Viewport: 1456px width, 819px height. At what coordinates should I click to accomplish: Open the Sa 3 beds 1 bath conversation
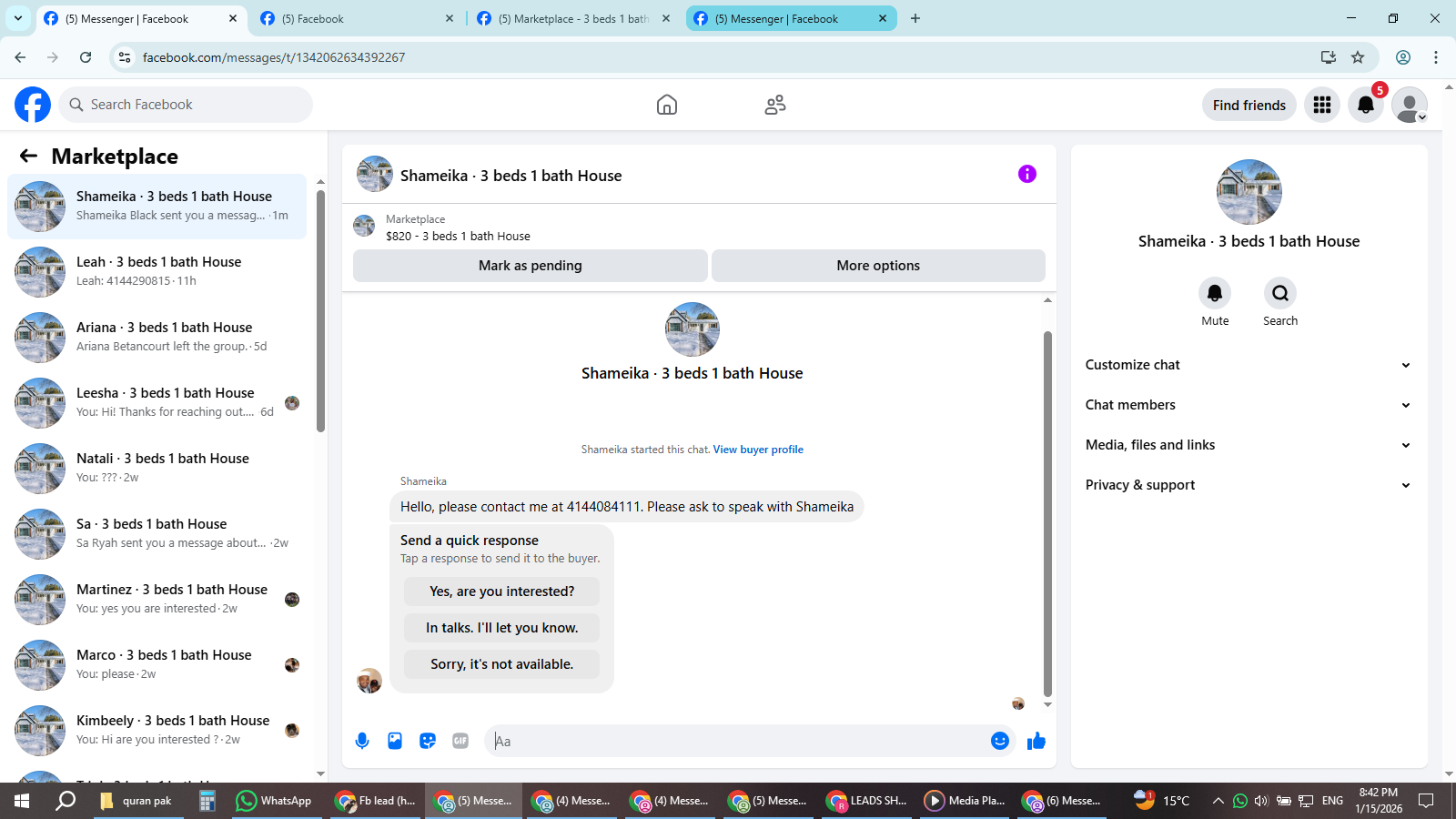coord(157,534)
